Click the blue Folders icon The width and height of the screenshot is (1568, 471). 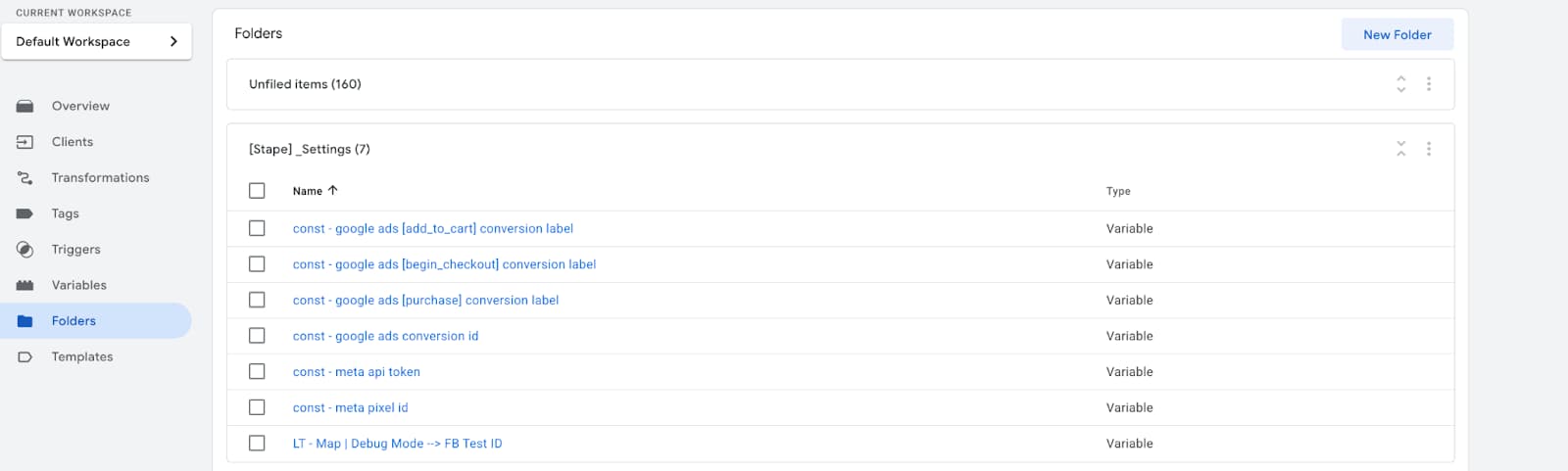click(24, 321)
